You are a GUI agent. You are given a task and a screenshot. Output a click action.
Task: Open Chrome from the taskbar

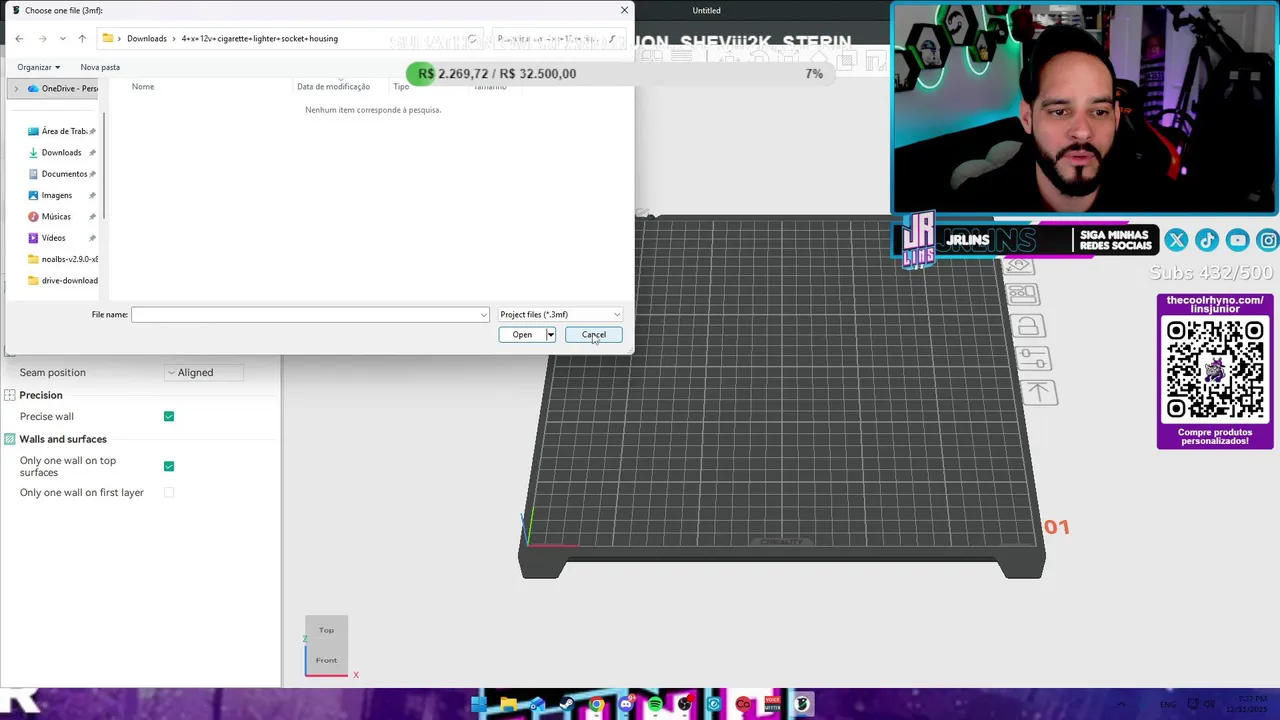pos(596,704)
